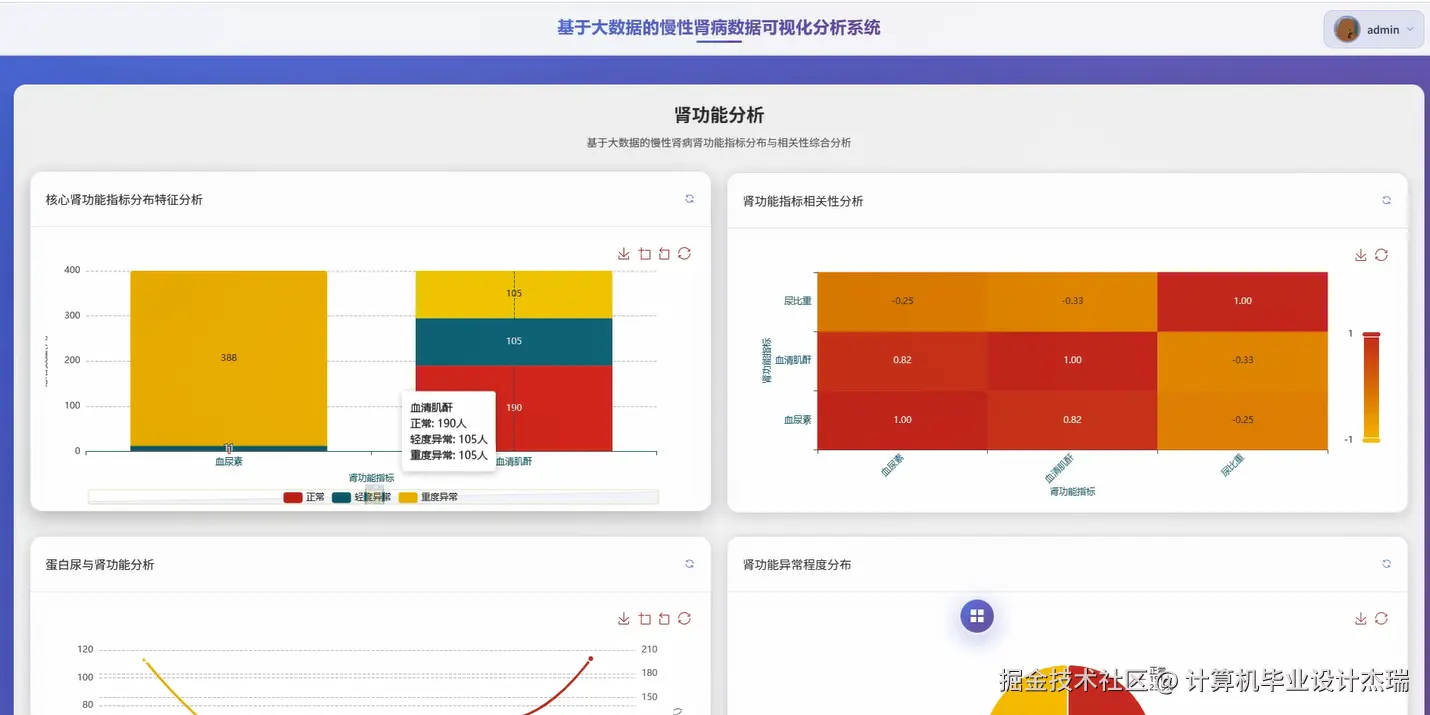Activate area zoom on the stacked bar chart

click(x=645, y=254)
